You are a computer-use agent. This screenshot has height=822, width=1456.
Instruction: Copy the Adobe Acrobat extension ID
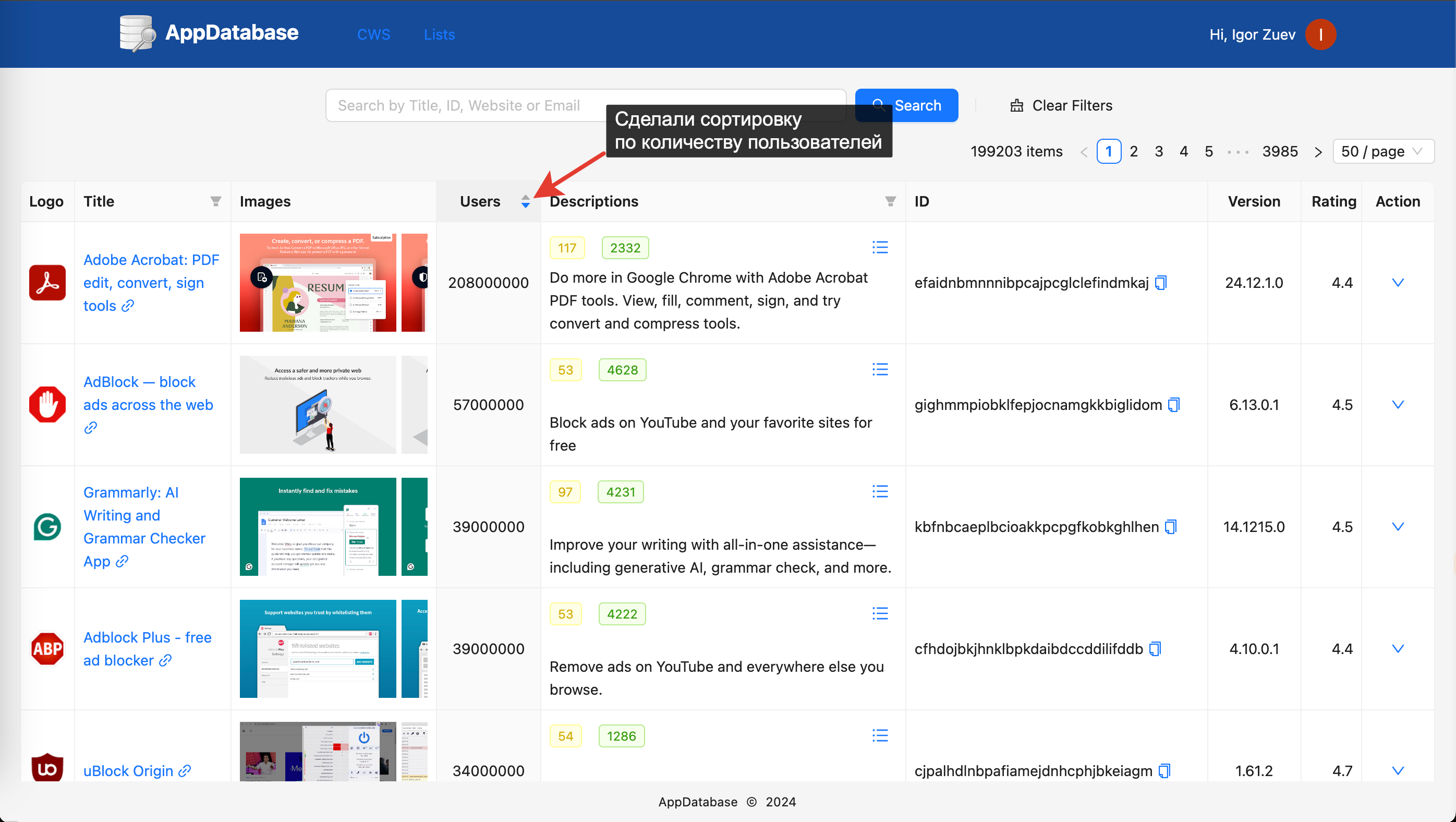(x=1160, y=283)
